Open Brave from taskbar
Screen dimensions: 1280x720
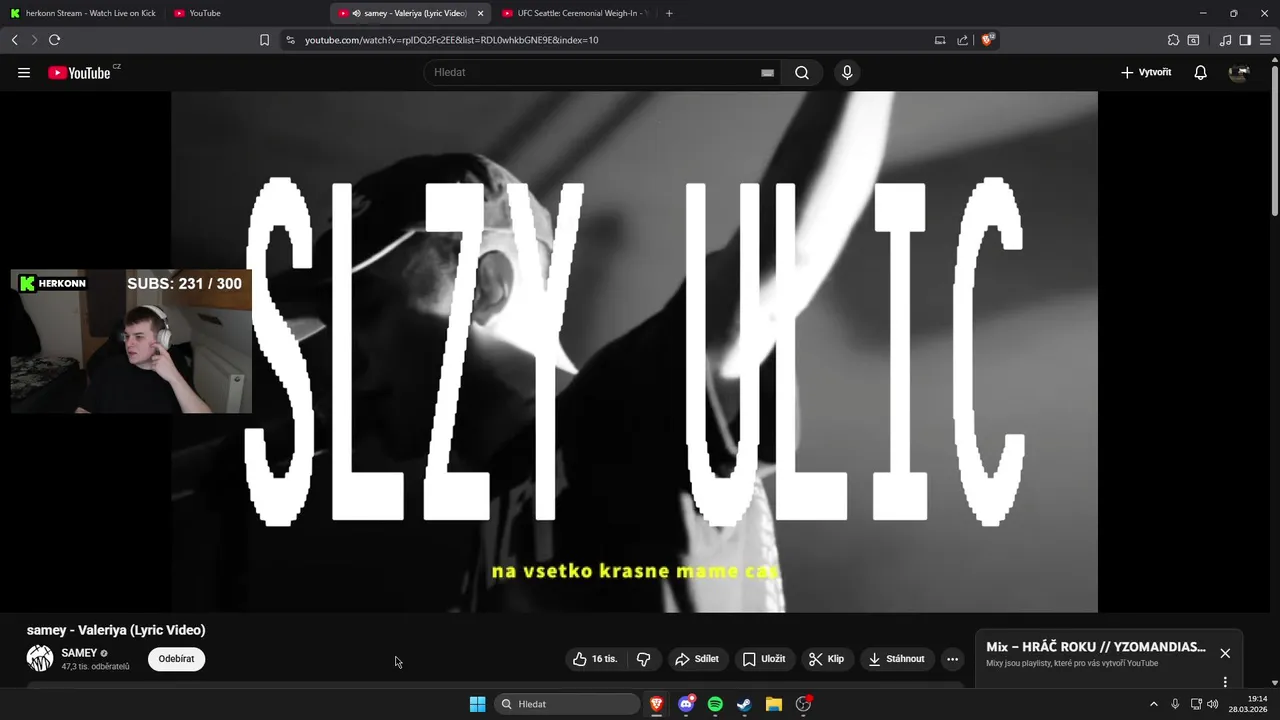pyautogui.click(x=656, y=704)
